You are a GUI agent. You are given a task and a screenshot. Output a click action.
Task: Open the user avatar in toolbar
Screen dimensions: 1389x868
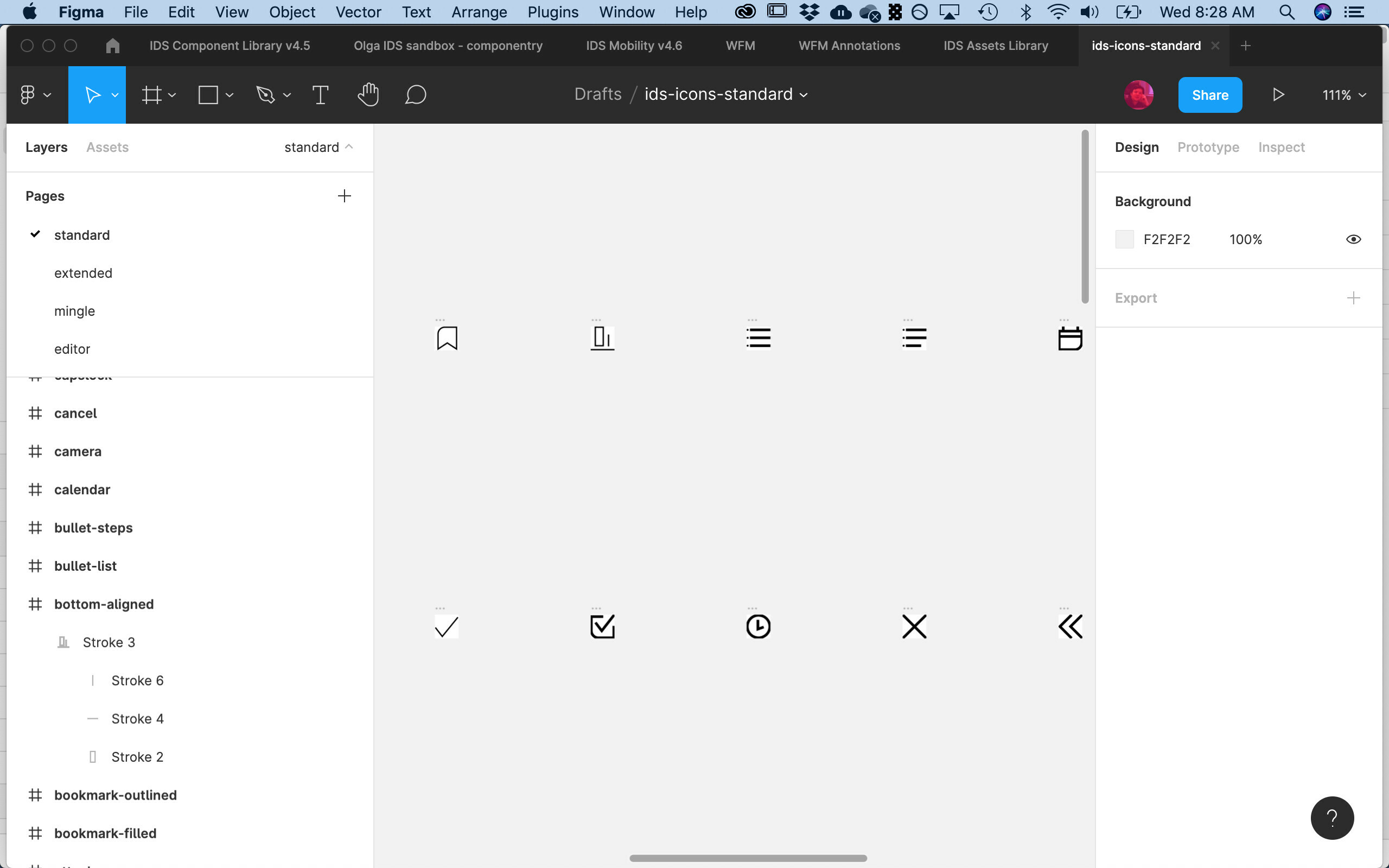pos(1138,95)
